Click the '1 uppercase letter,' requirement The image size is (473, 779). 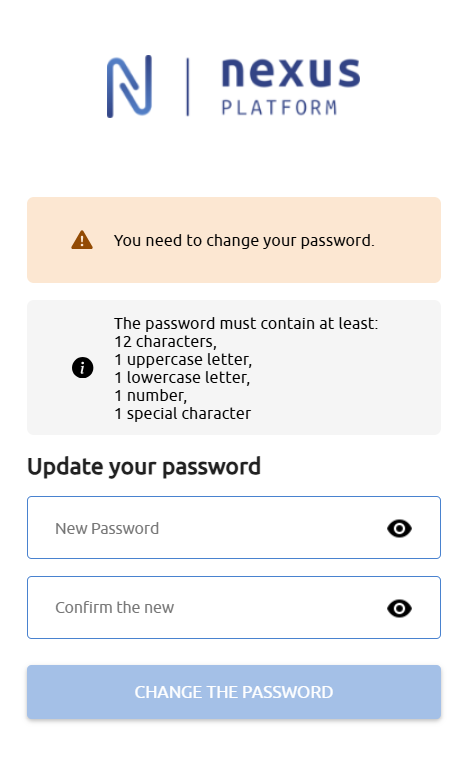coord(183,359)
